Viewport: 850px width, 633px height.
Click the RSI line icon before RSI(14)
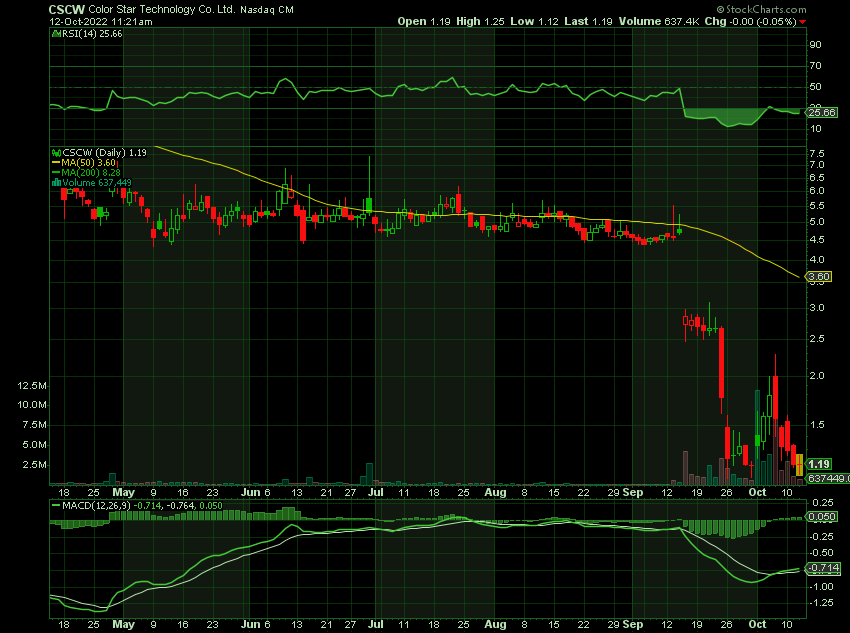click(56, 34)
